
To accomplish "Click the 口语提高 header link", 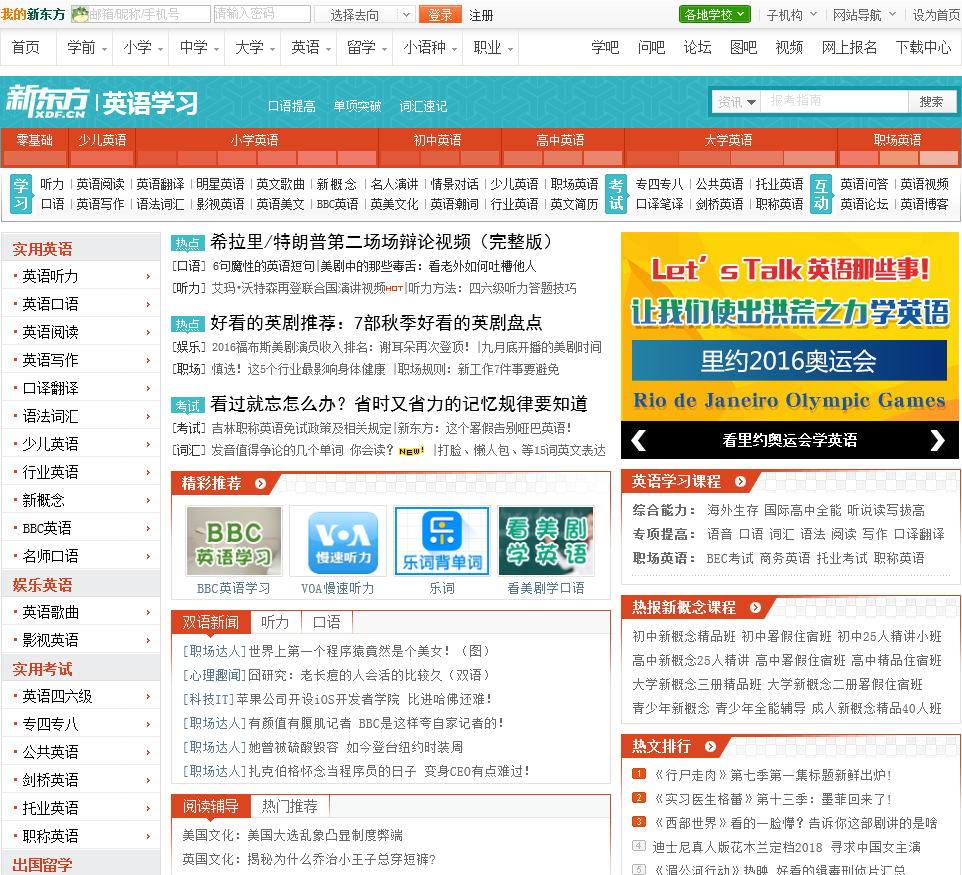I will pyautogui.click(x=292, y=106).
